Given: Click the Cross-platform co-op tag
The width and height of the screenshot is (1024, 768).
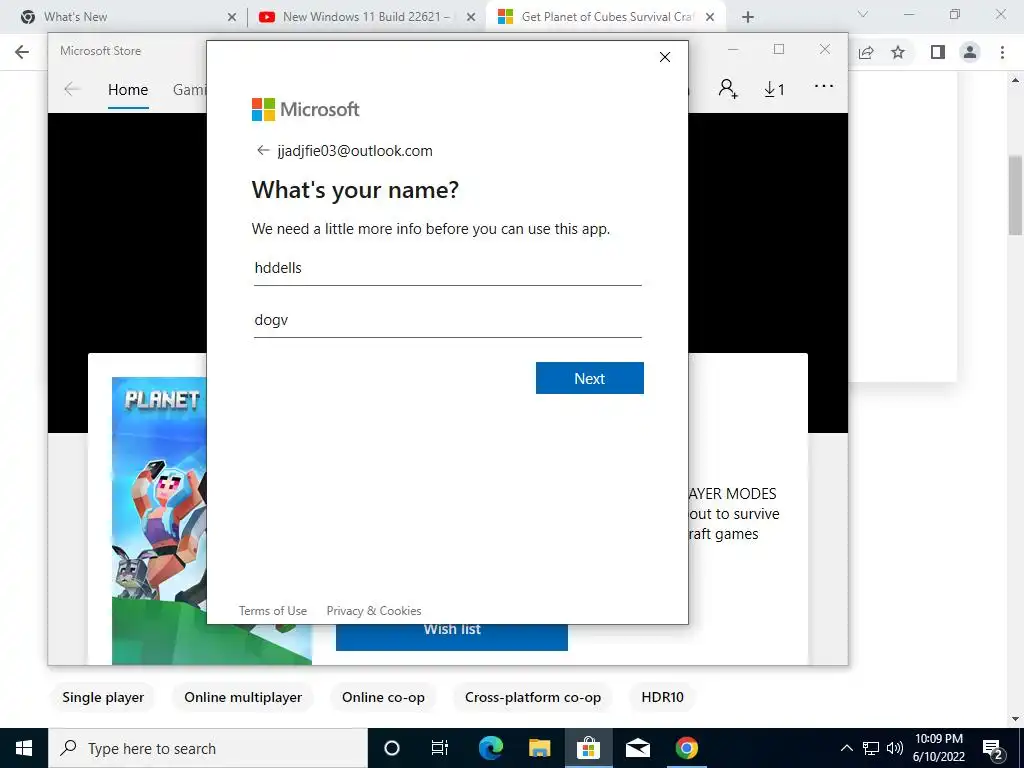Looking at the screenshot, I should [x=533, y=697].
